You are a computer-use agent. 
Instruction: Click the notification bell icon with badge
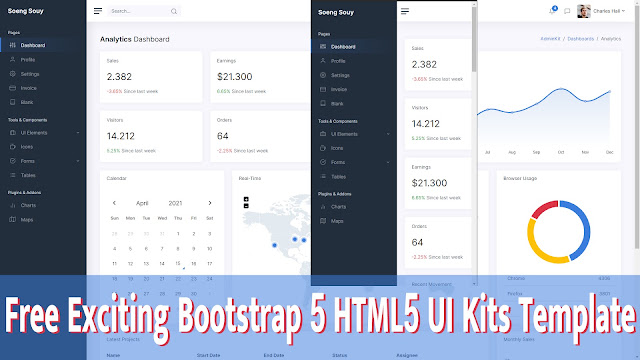552,11
